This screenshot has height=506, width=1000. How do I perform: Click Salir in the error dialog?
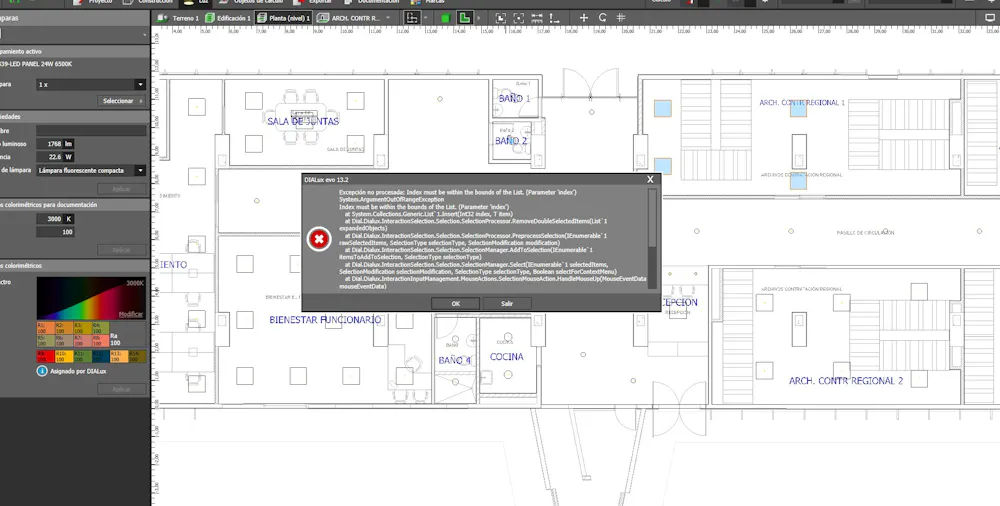click(x=507, y=304)
